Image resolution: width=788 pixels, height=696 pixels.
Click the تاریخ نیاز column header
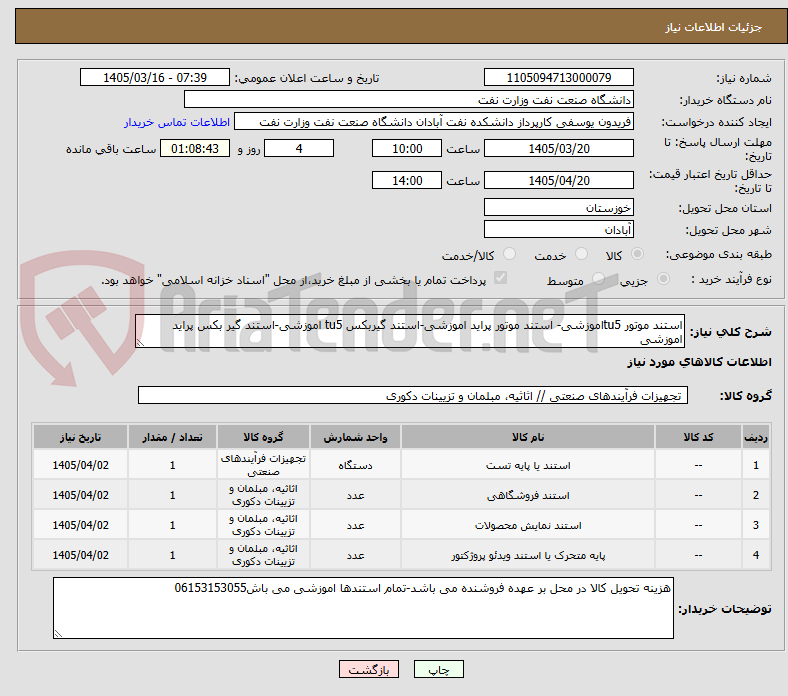click(x=80, y=437)
